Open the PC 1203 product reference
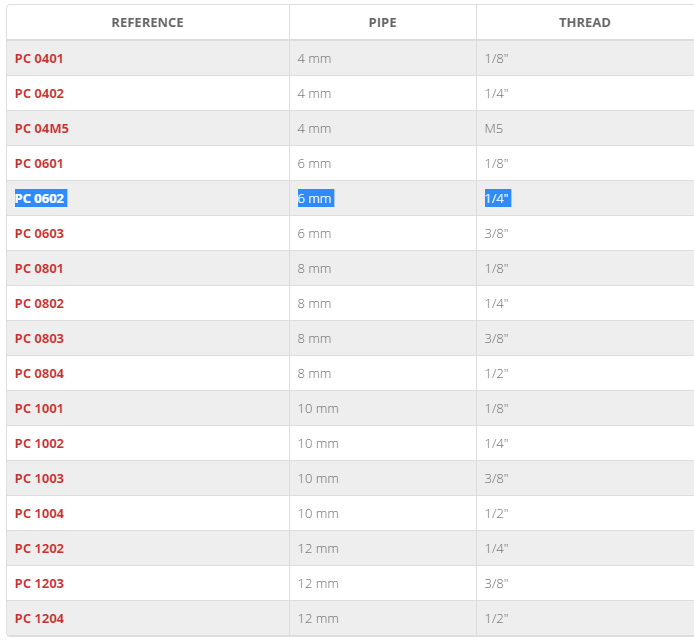 coord(39,583)
